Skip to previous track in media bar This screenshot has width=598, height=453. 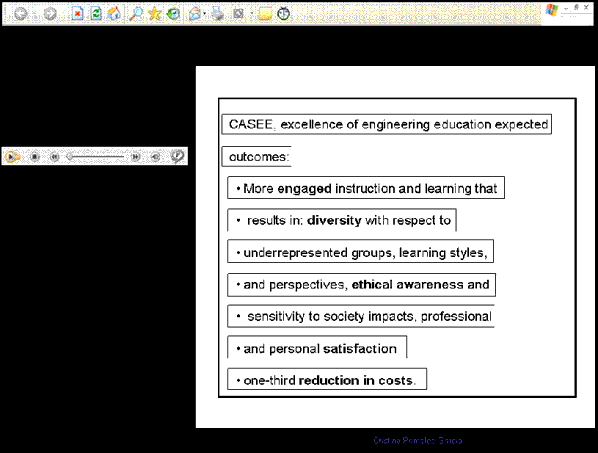click(x=55, y=156)
